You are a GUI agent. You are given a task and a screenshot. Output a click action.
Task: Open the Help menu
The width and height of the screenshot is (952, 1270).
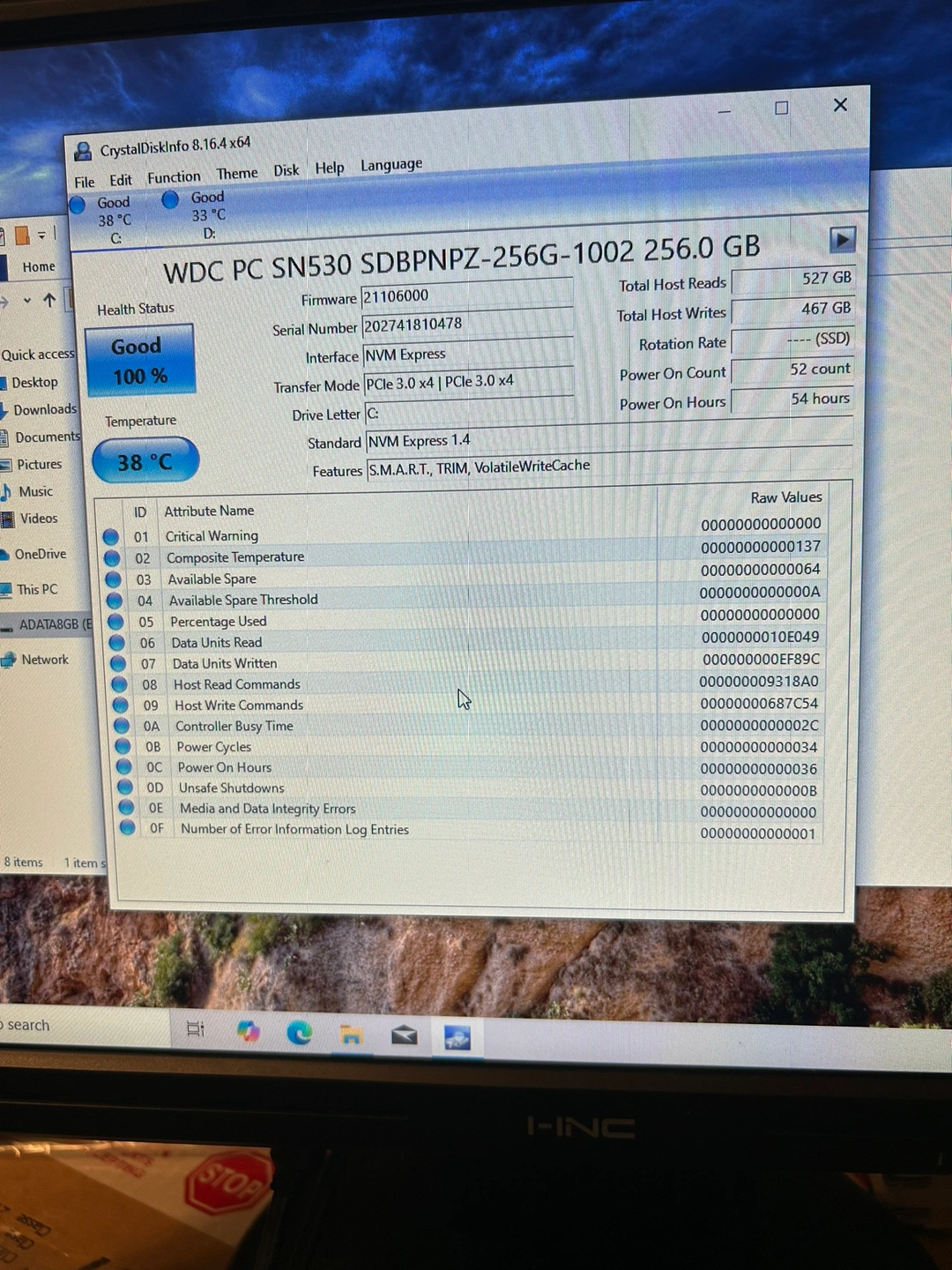330,168
